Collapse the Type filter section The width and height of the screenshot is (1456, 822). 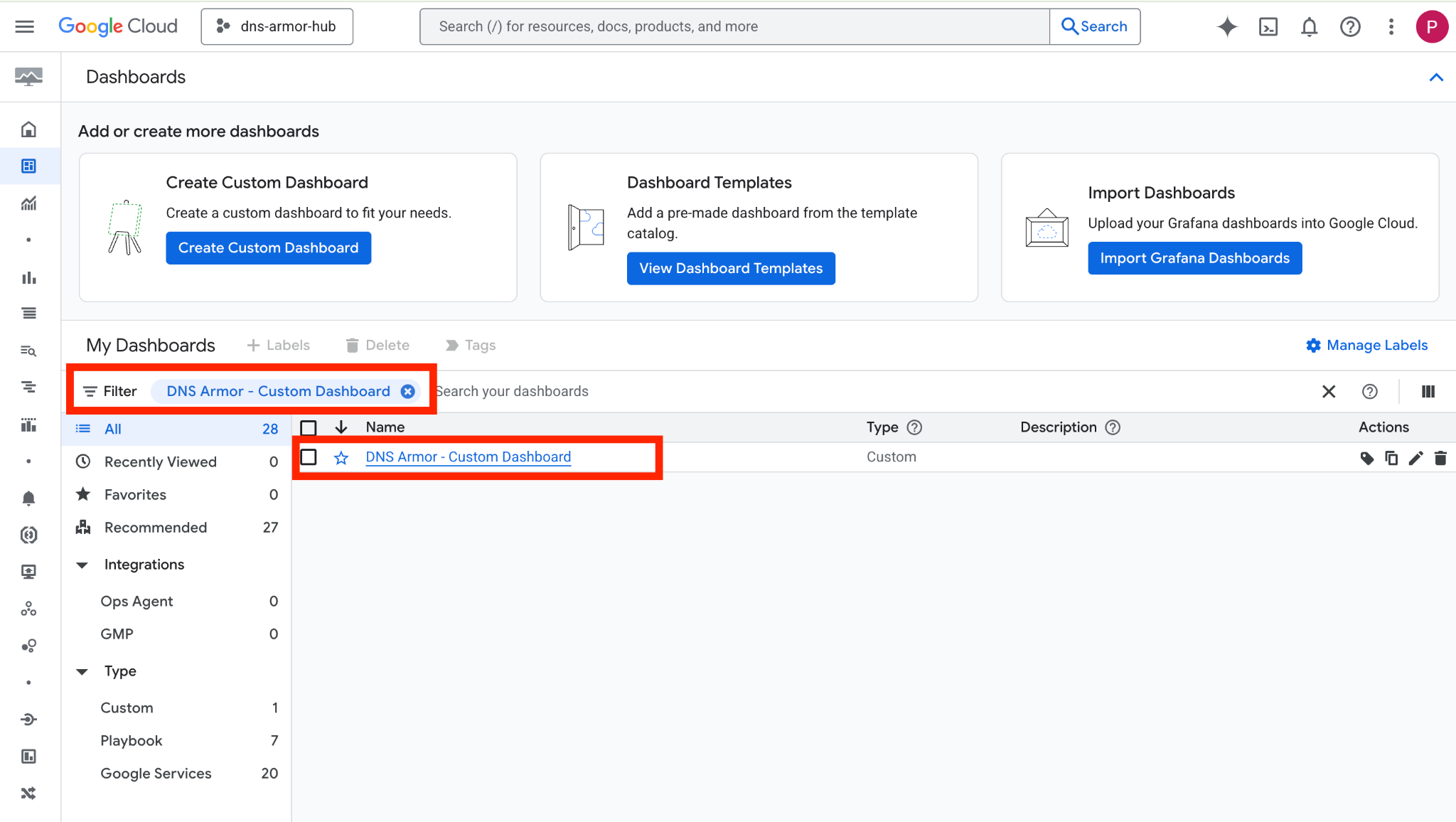82,671
